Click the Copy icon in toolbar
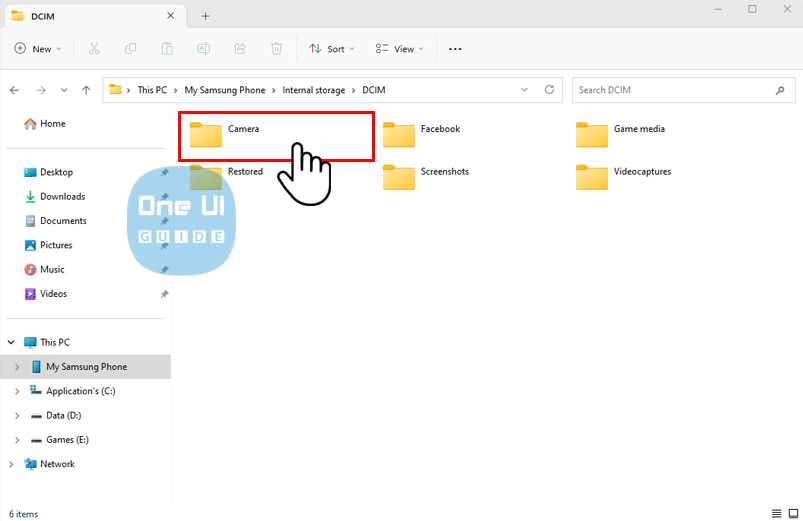803x521 pixels. pos(131,48)
